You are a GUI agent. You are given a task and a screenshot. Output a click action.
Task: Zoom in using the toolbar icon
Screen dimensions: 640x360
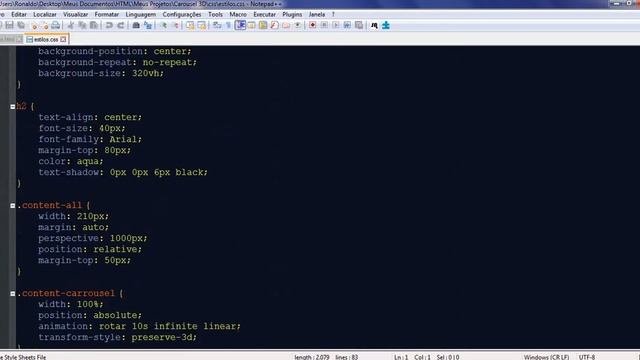[163, 25]
